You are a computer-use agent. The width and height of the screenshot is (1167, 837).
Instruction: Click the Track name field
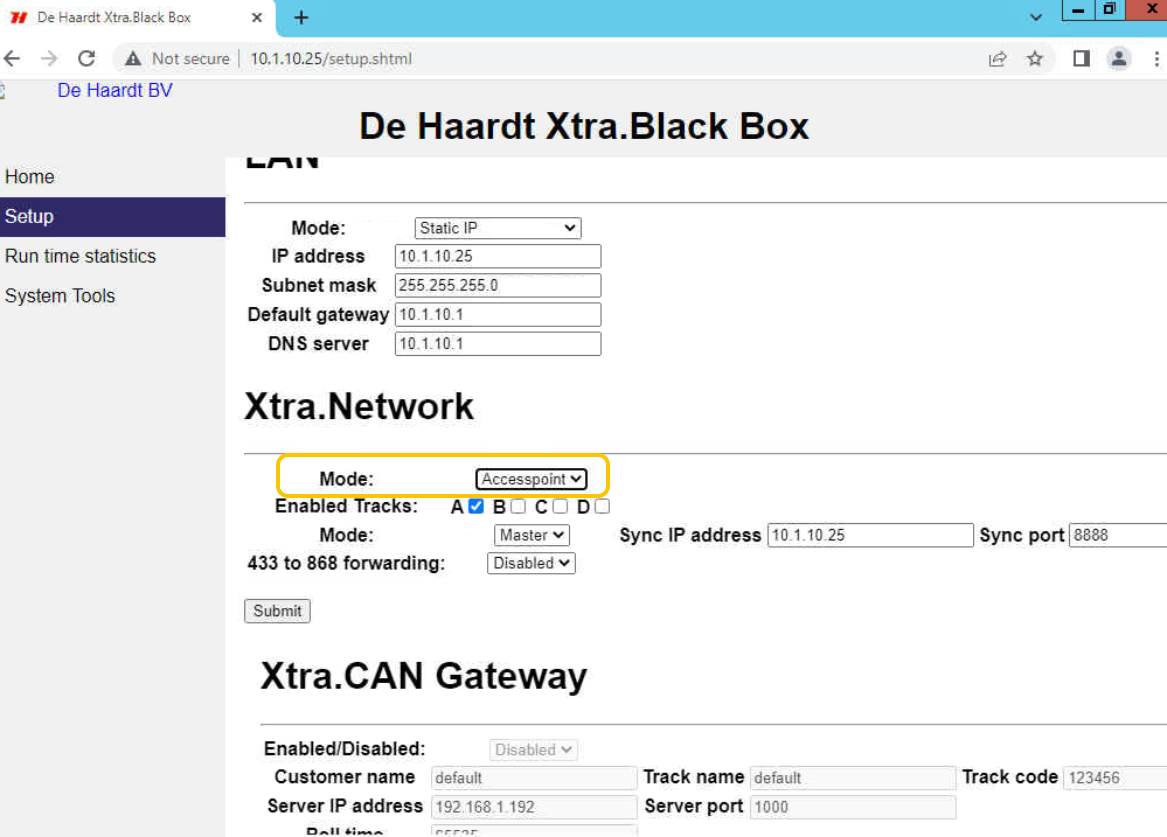coord(853,777)
